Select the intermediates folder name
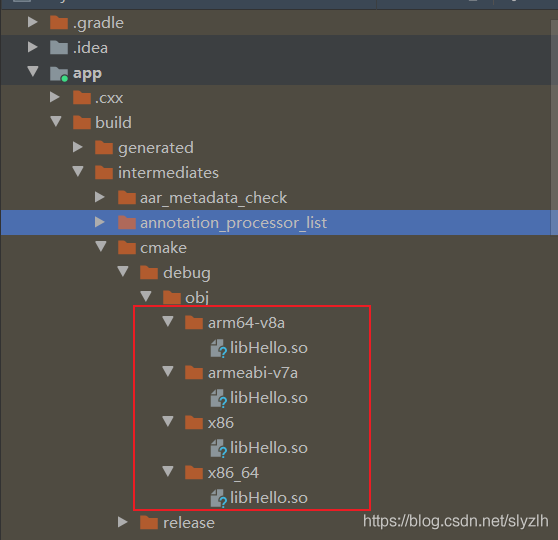The image size is (558, 540). [168, 173]
